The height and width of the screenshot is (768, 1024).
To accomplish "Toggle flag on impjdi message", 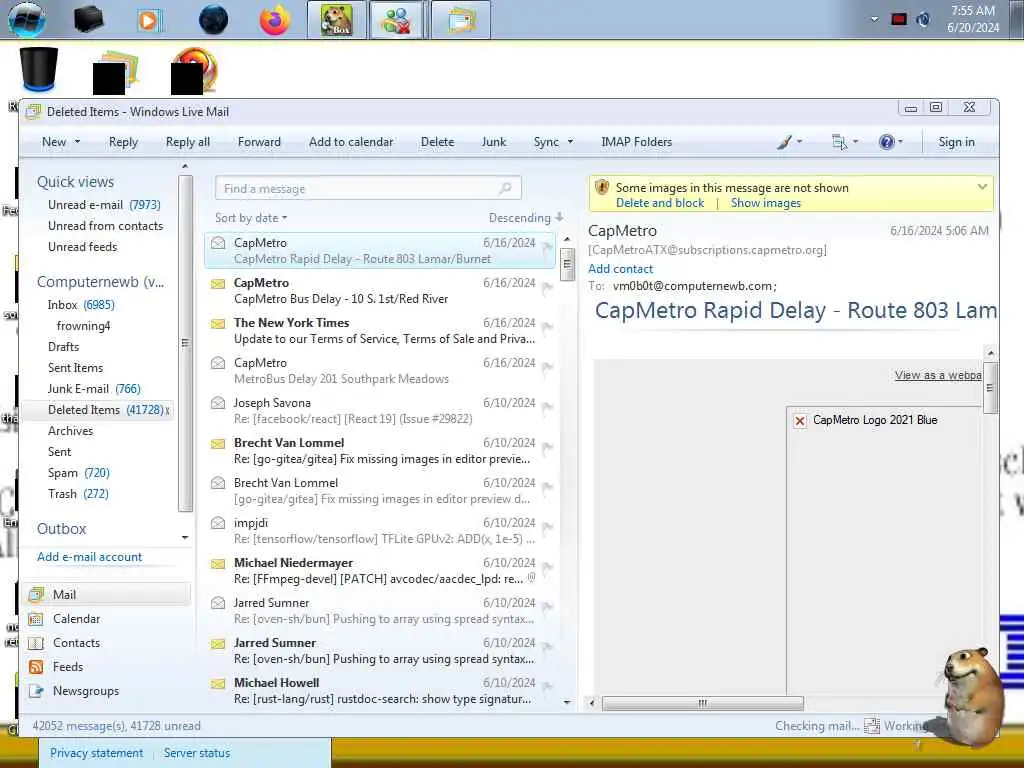I will 547,526.
